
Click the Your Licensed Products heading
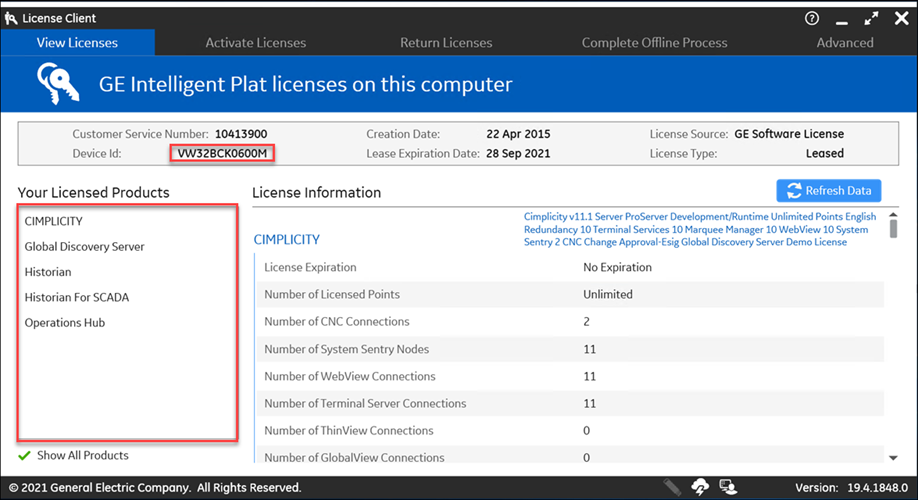click(94, 193)
